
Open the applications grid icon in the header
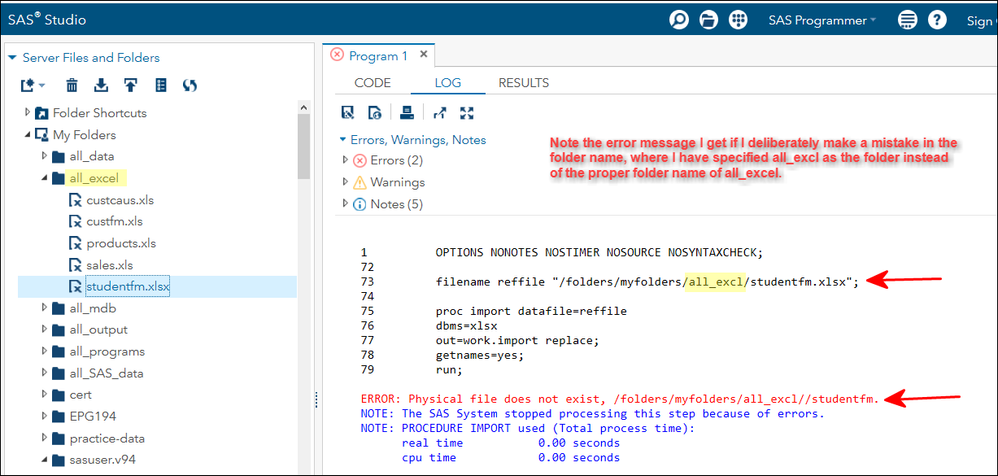point(739,20)
